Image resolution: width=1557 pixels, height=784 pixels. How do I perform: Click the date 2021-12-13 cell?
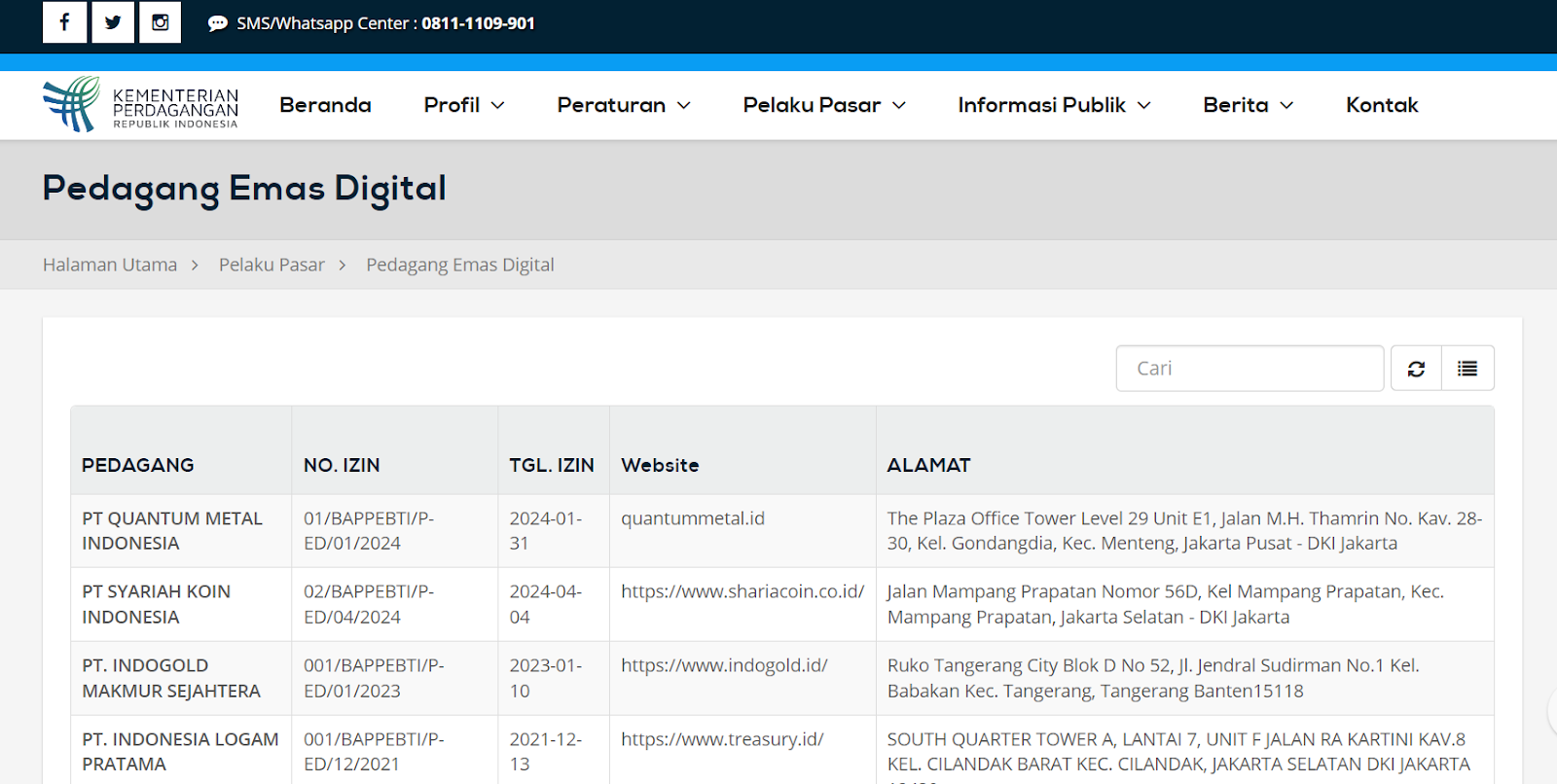coord(554,750)
